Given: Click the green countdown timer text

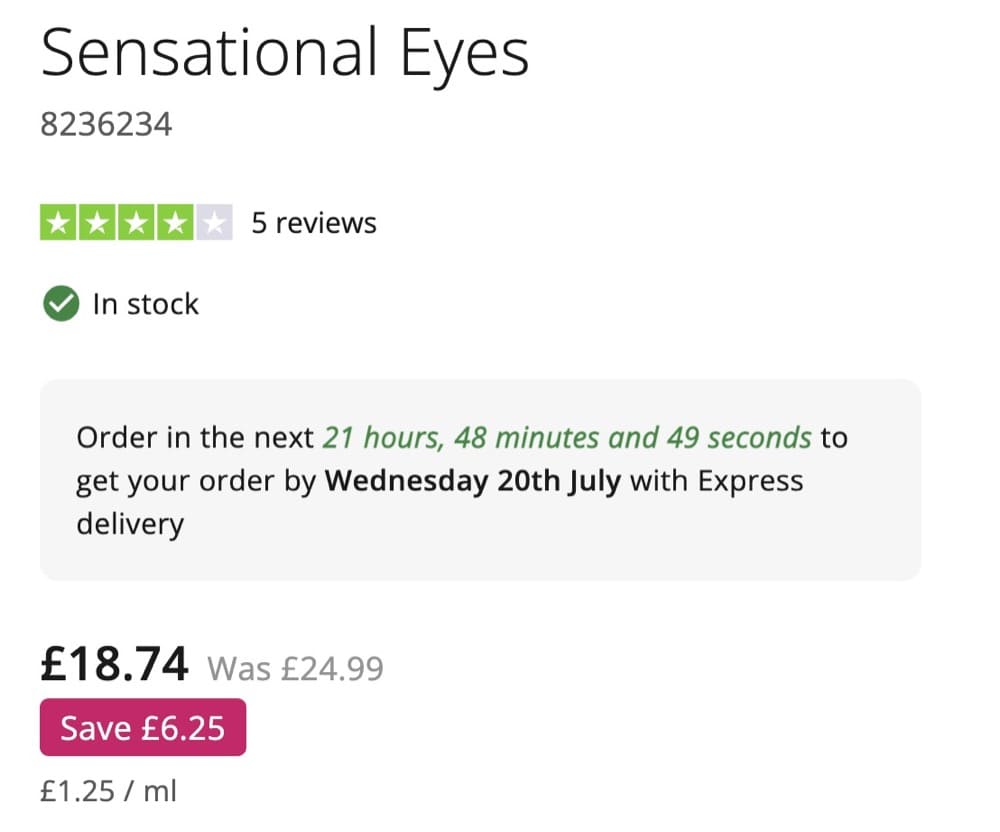Looking at the screenshot, I should click(x=567, y=438).
